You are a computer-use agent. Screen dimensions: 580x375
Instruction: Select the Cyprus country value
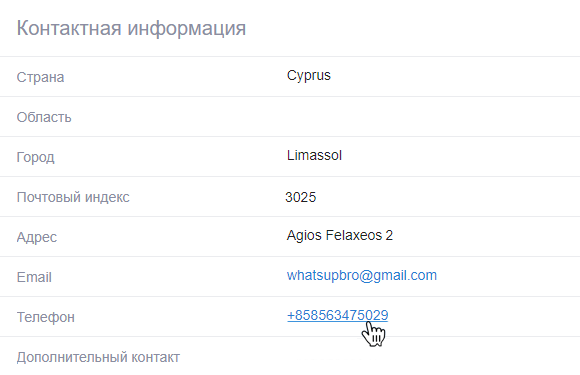point(308,76)
